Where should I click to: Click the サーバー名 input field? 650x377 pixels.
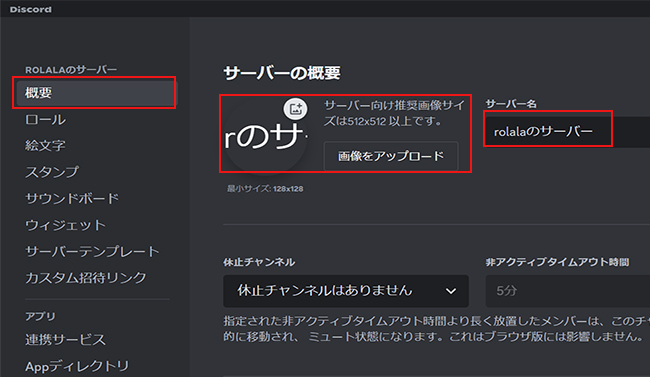pyautogui.click(x=568, y=132)
